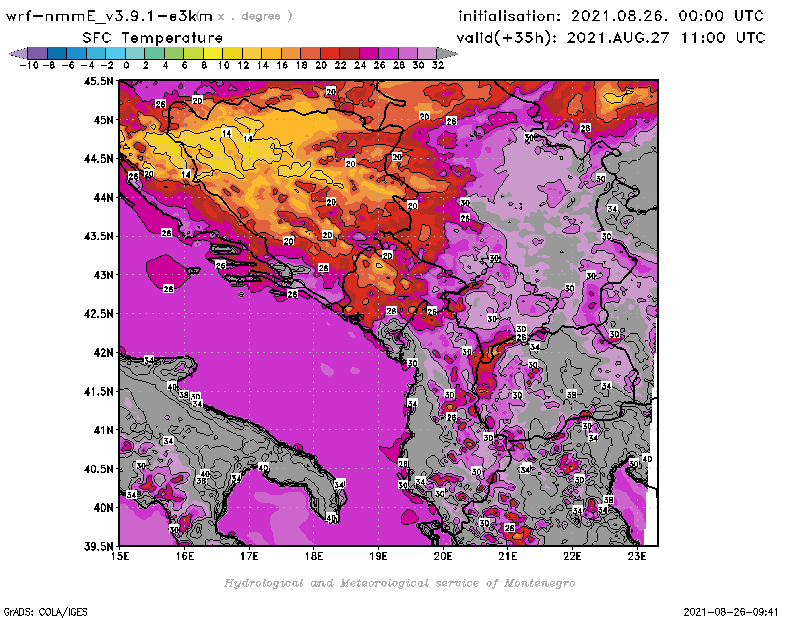Click the 43N latitude label
Viewport: 800px width, 618px height.
(103, 275)
